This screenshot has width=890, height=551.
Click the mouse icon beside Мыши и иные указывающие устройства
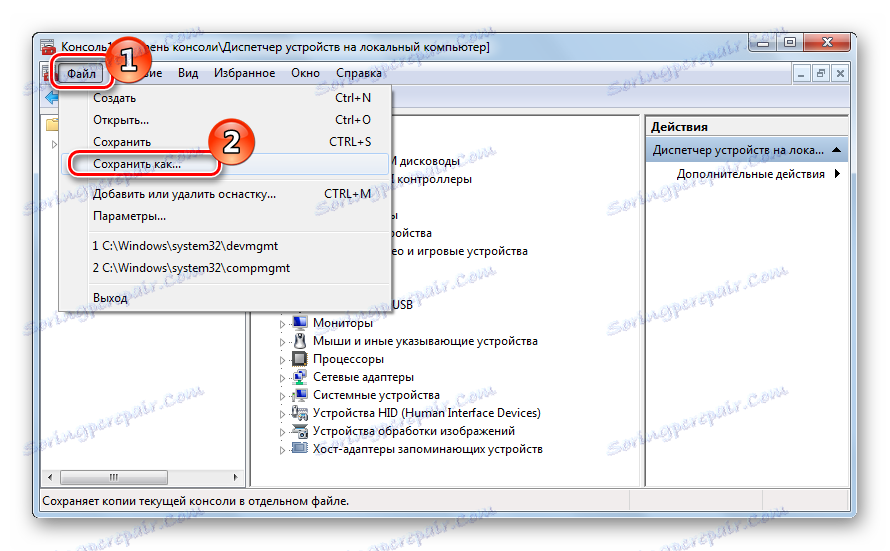pyautogui.click(x=299, y=341)
